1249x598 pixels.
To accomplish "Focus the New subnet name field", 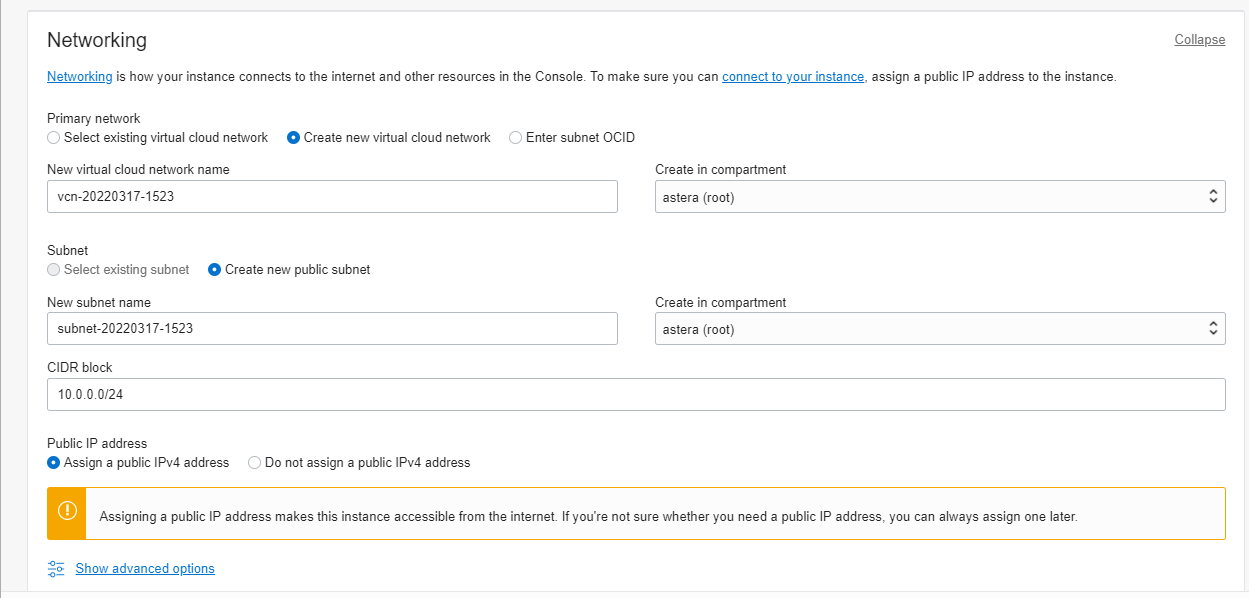I will point(332,329).
